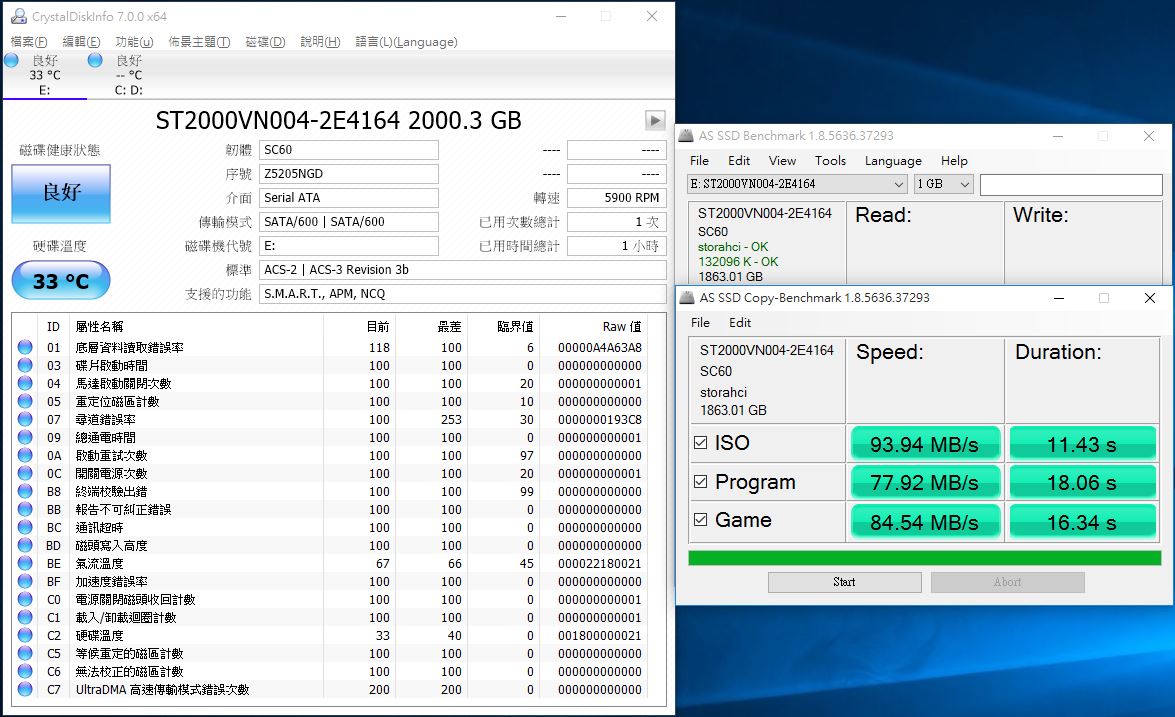Click the supported features field S.M.A.R.T., APM, NCQ
The image size is (1175, 717).
point(463,294)
